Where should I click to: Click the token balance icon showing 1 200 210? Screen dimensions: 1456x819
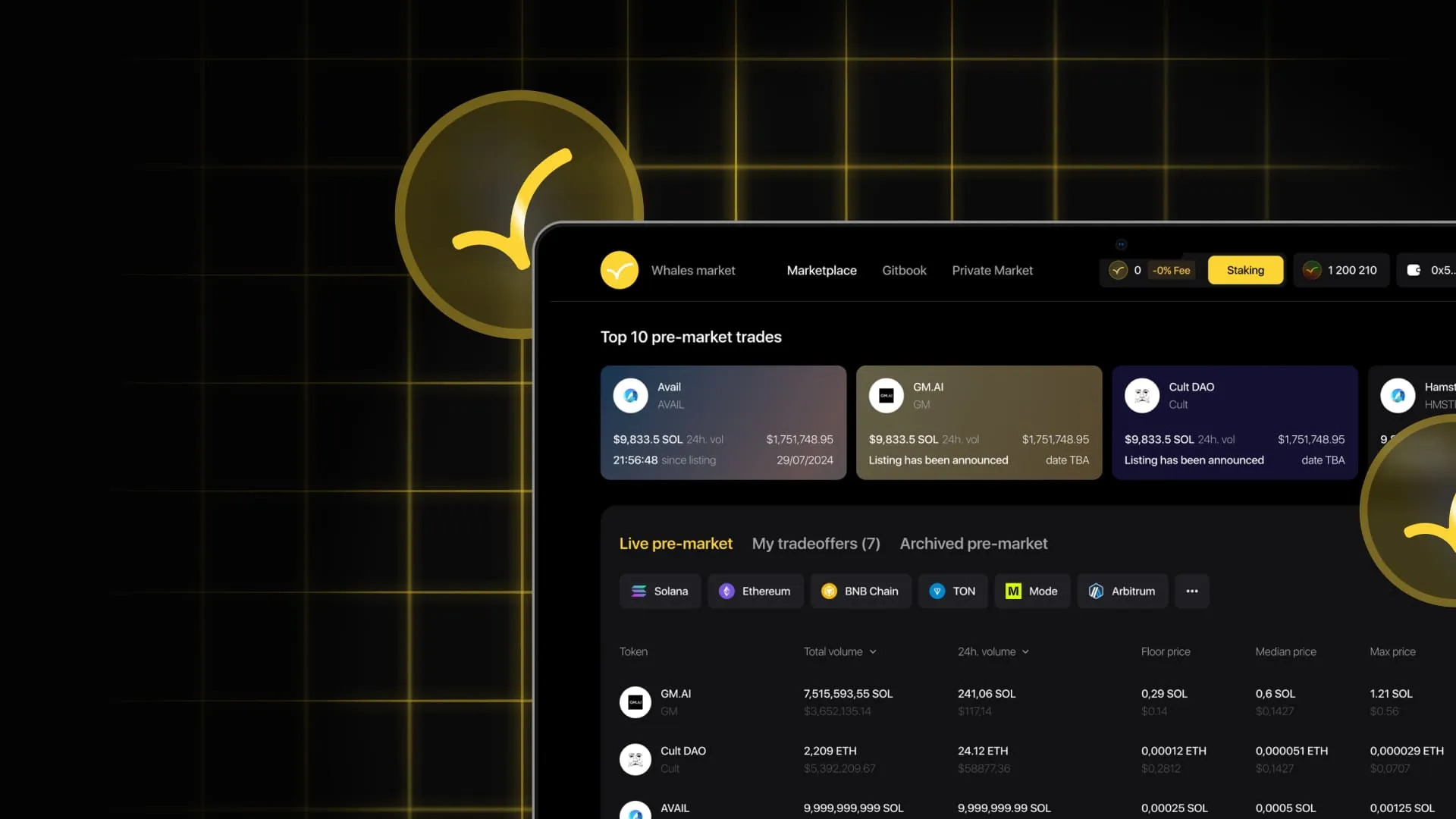[x=1312, y=270]
